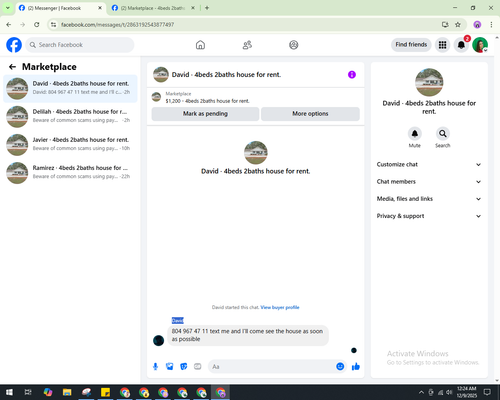This screenshot has height=400, width=500.
Task: Click the $1,200 listing title text
Action: pyautogui.click(x=207, y=101)
